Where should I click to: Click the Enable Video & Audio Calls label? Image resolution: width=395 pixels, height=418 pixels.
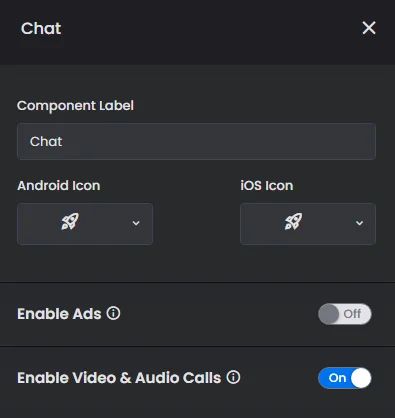click(x=119, y=378)
